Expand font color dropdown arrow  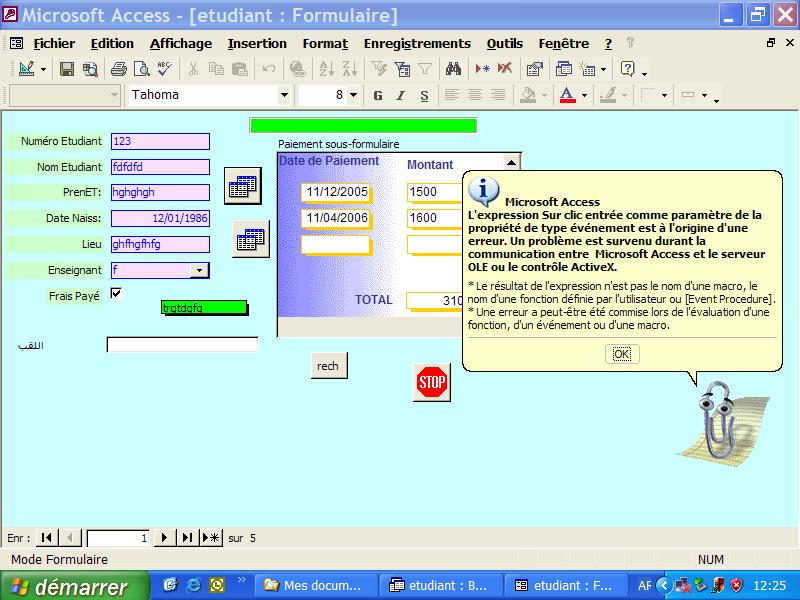tap(585, 95)
